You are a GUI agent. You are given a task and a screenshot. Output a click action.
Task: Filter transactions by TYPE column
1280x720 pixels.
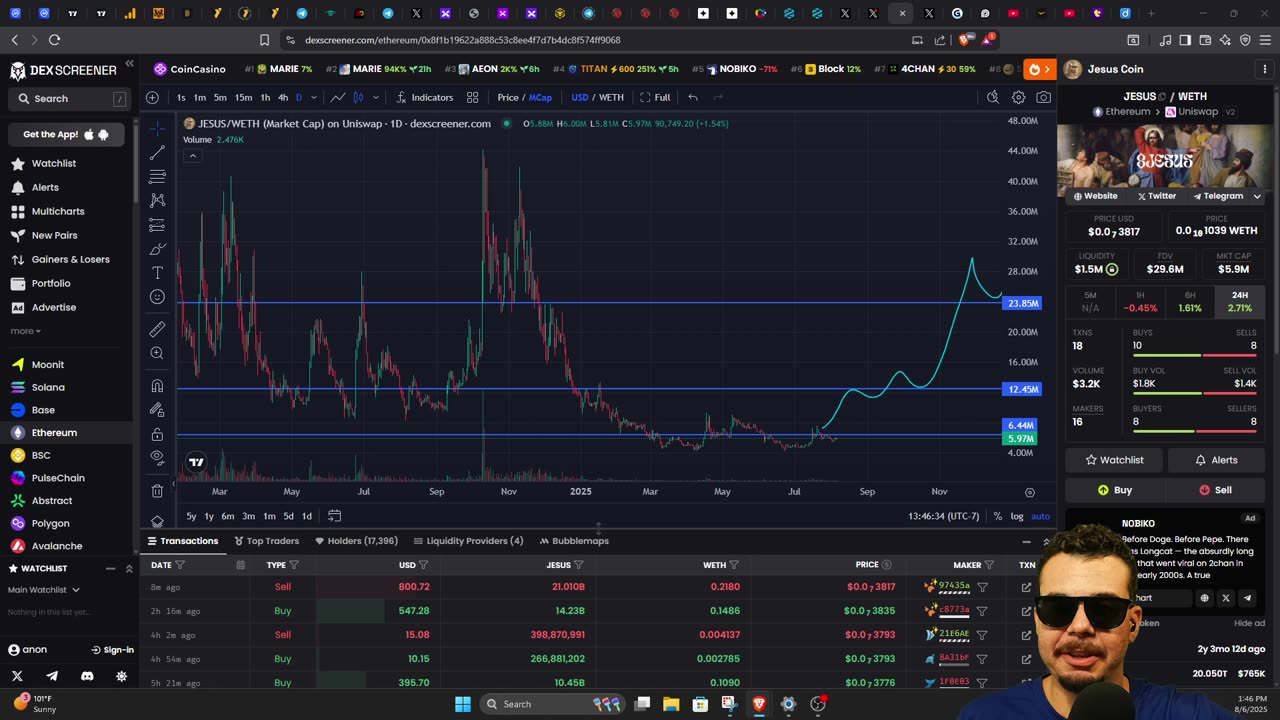coord(294,565)
